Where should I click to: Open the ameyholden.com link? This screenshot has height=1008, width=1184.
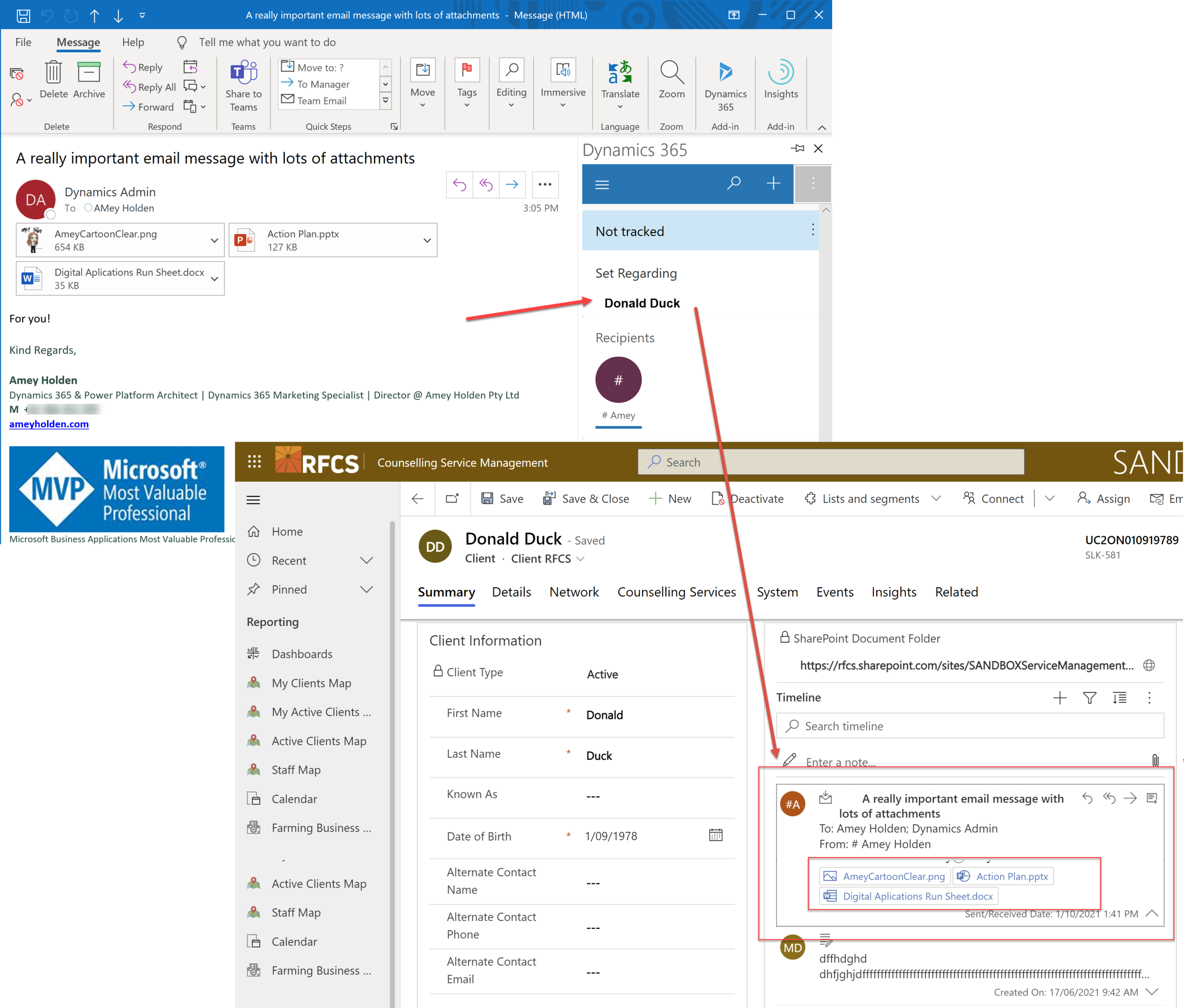tap(49, 423)
